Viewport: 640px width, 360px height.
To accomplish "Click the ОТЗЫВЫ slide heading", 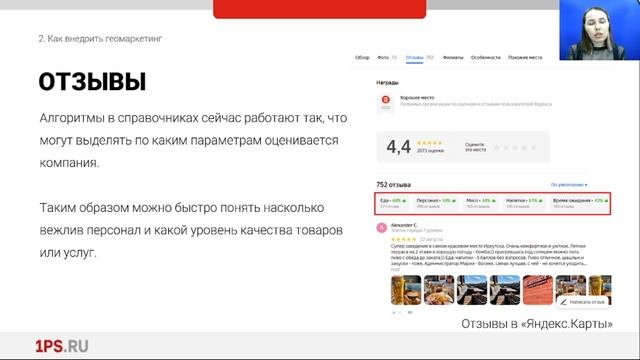I will 92,81.
